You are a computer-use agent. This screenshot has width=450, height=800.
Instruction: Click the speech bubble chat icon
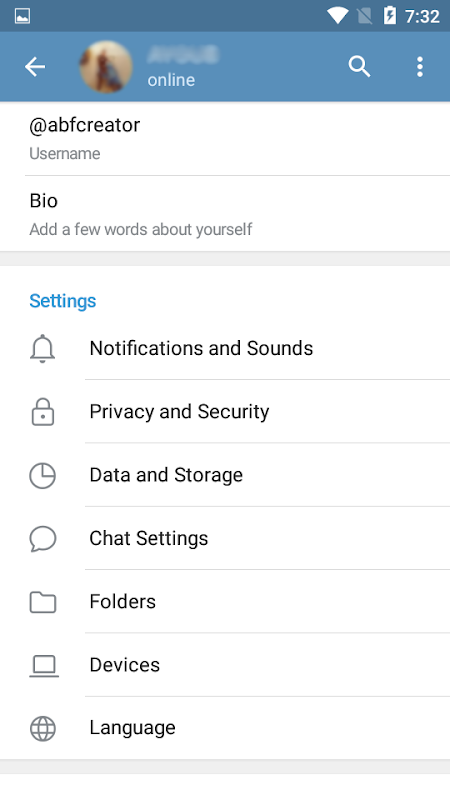click(x=42, y=539)
